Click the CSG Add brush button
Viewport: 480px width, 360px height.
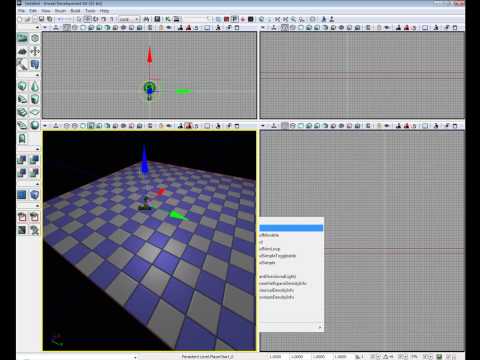[22, 160]
